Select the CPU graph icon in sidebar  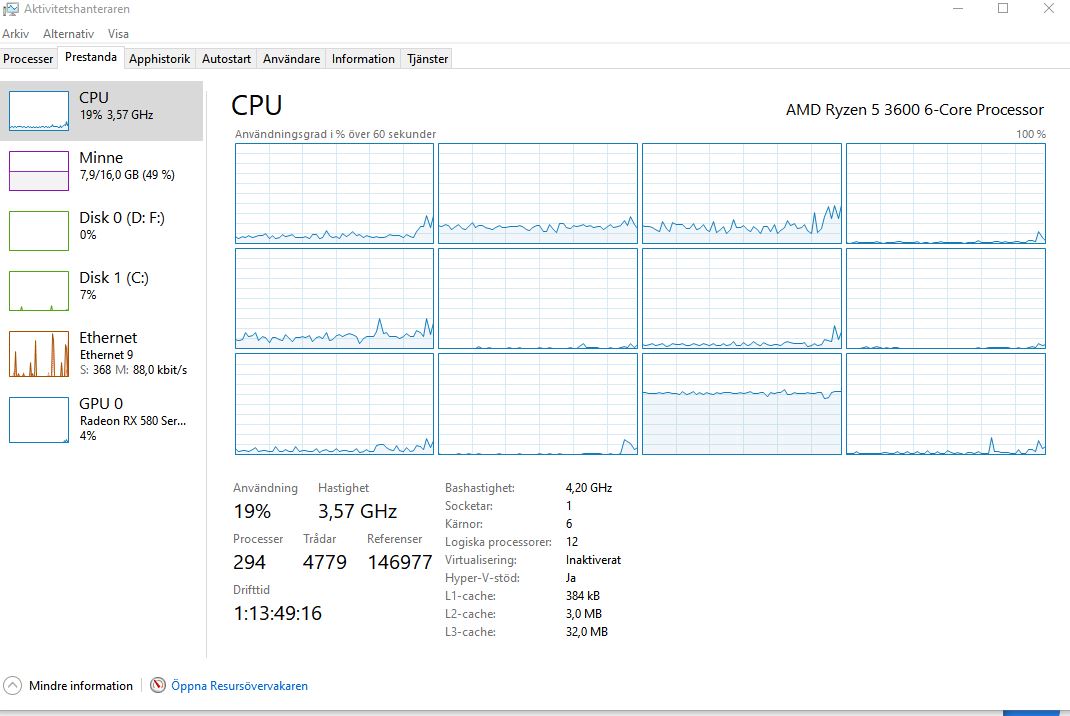[x=38, y=110]
